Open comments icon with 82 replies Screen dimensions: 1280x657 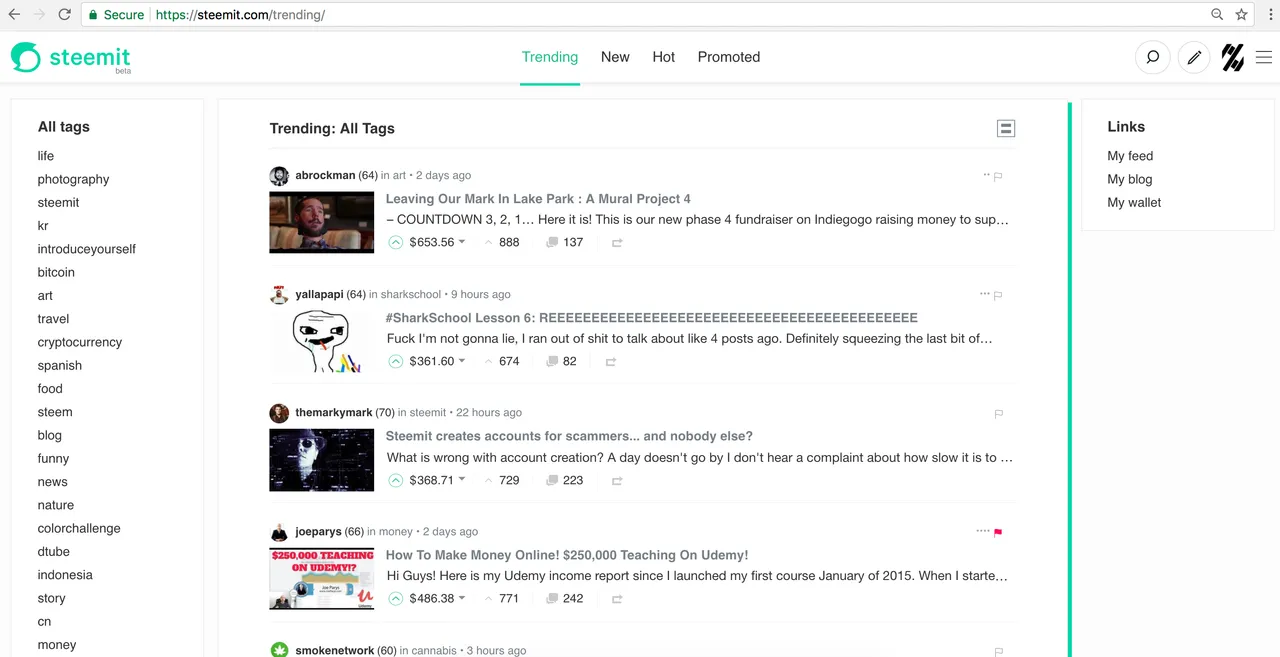[552, 361]
